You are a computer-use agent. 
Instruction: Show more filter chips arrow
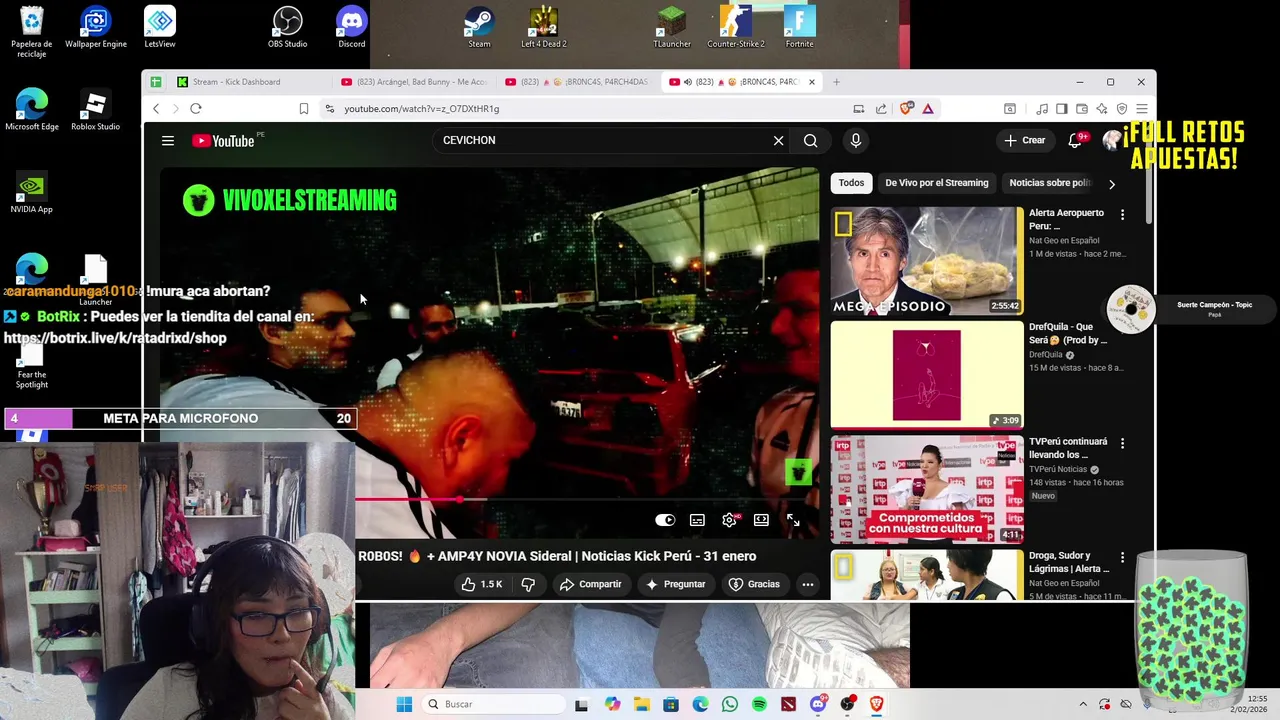coord(1111,184)
